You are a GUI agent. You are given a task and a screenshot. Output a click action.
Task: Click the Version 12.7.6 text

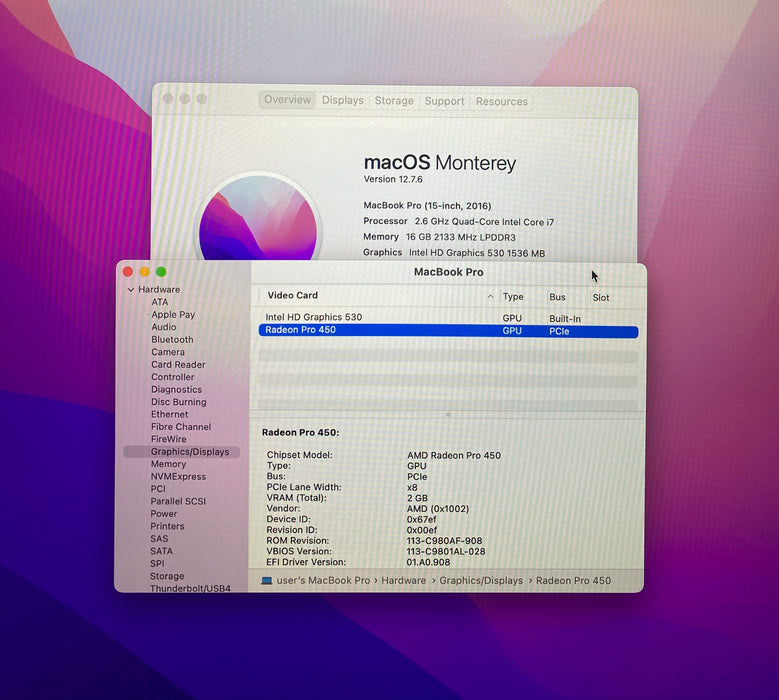pos(393,179)
